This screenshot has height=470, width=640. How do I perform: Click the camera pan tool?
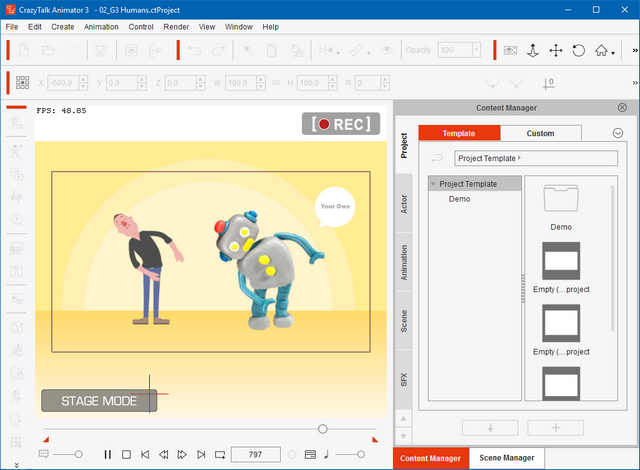pyautogui.click(x=556, y=50)
